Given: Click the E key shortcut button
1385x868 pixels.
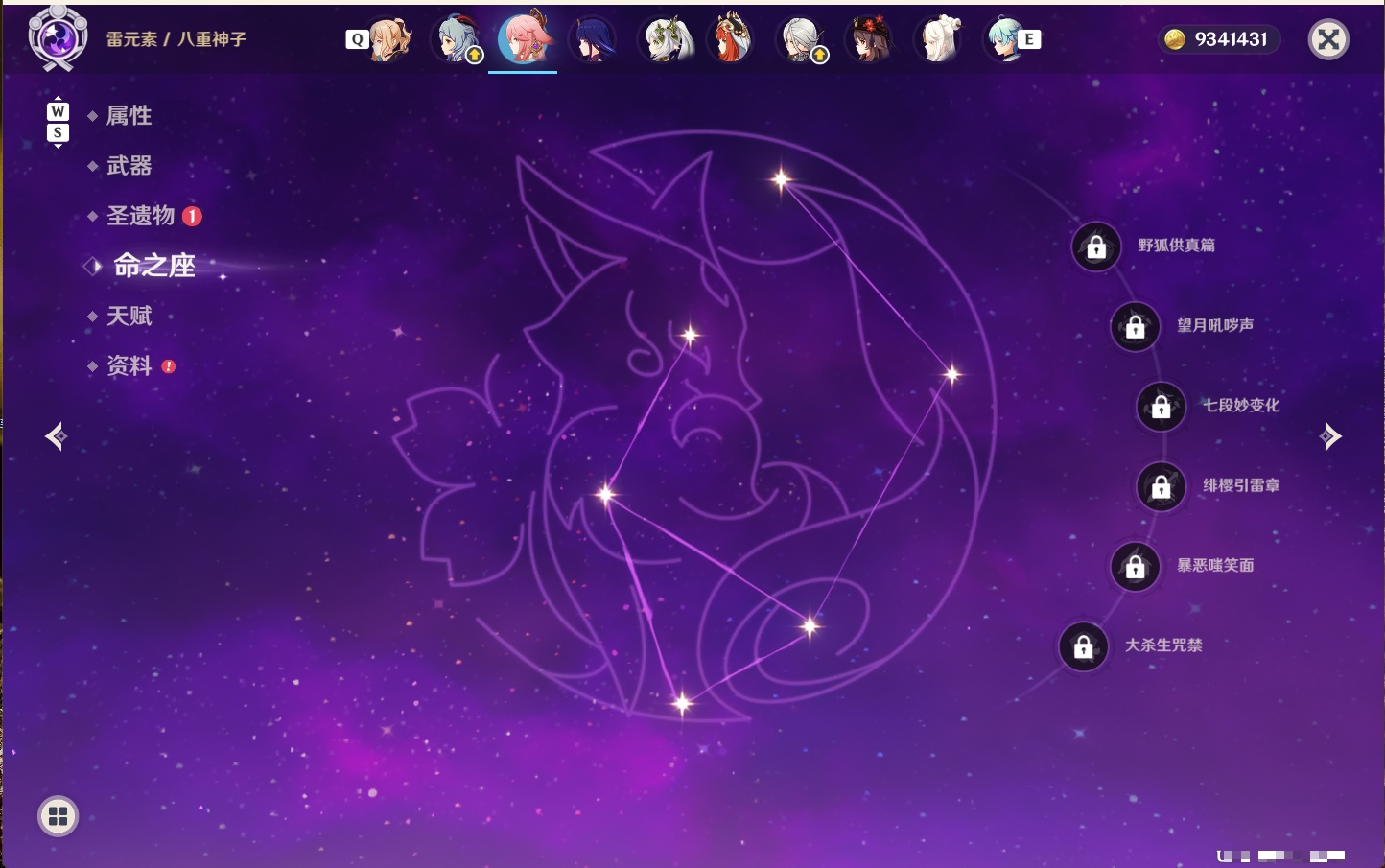Looking at the screenshot, I should pos(1029,39).
